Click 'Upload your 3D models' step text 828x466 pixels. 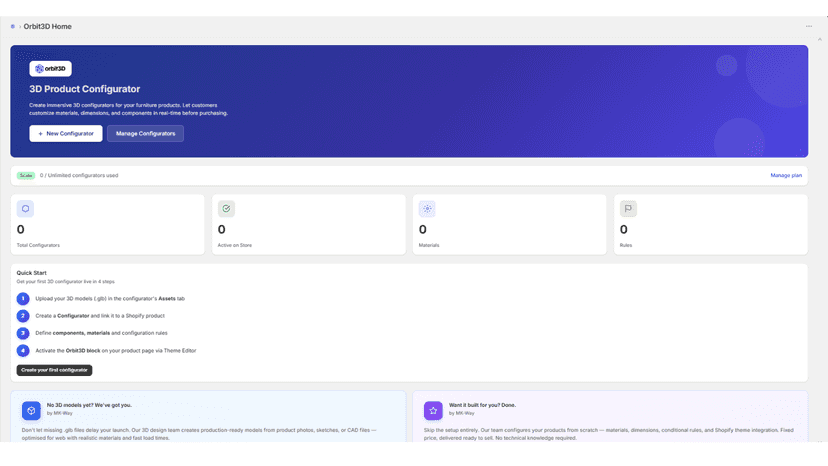tap(110, 299)
